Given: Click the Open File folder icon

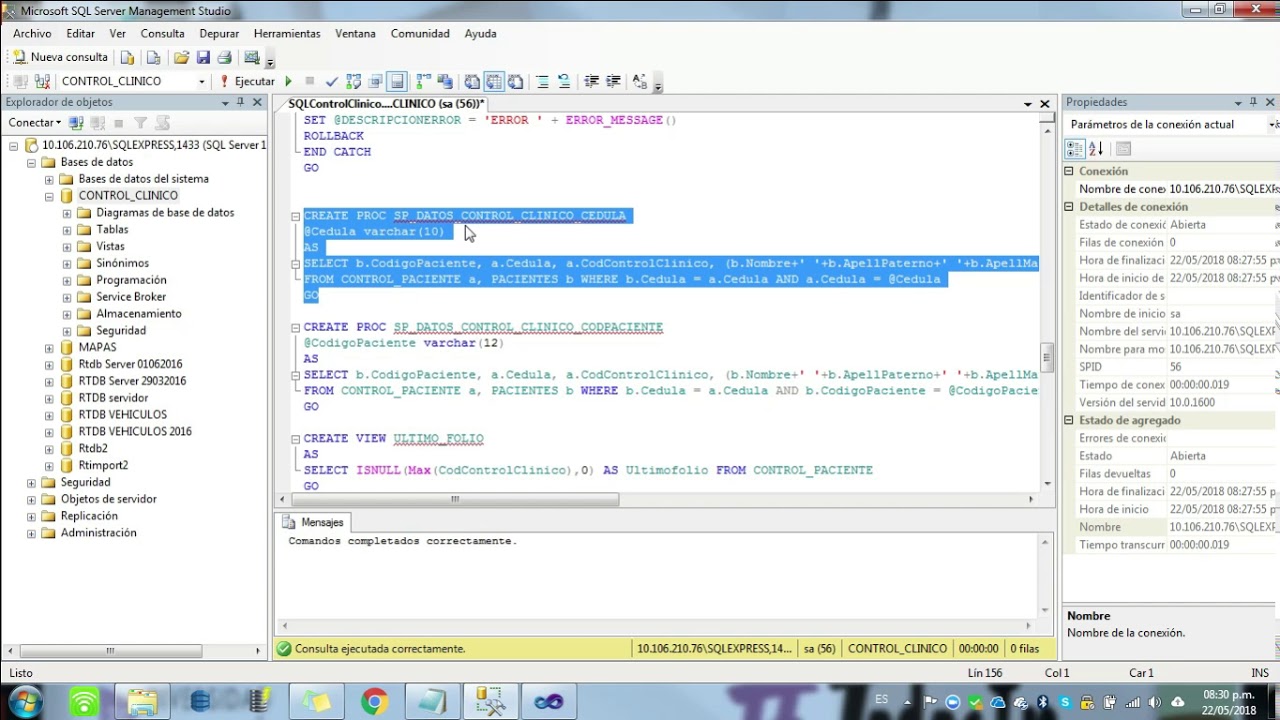Looking at the screenshot, I should tap(181, 57).
